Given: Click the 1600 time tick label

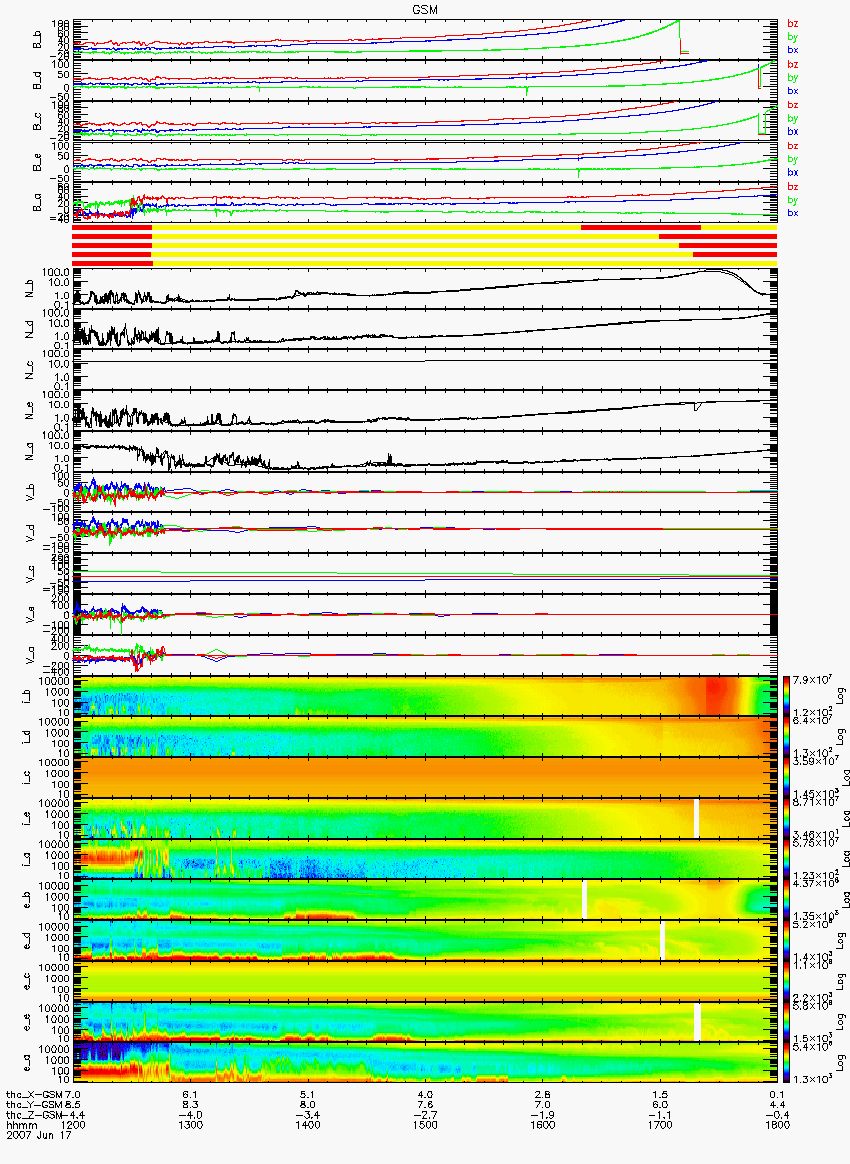Looking at the screenshot, I should pos(543,1125).
